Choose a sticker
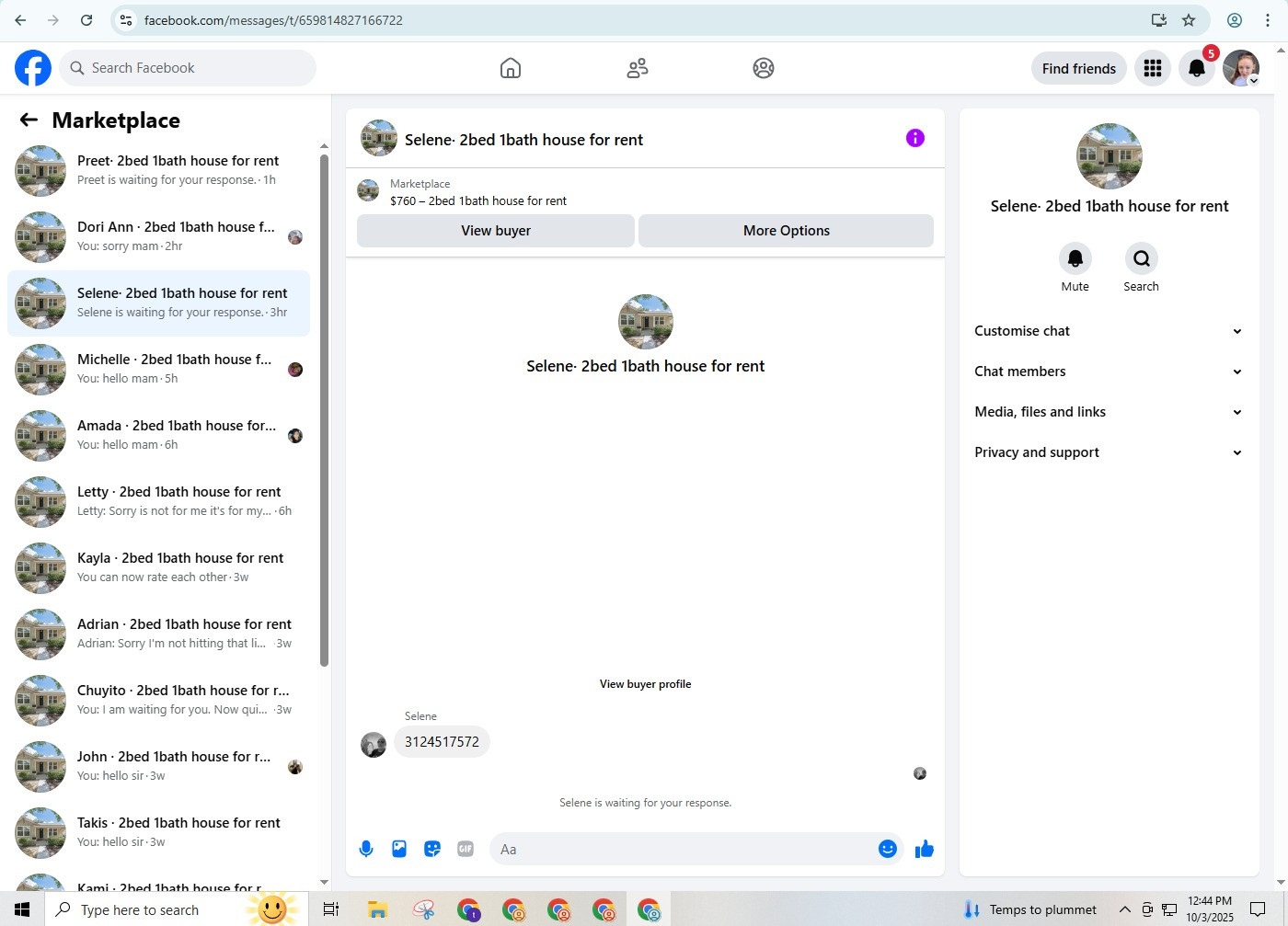This screenshot has height=926, width=1288. (432, 849)
